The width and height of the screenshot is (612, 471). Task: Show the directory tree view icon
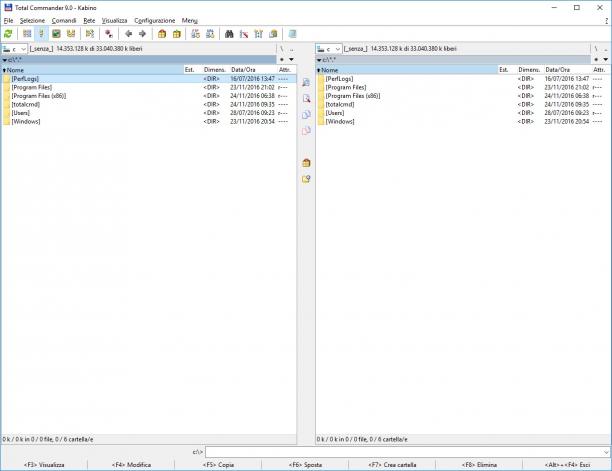[x=71, y=34]
